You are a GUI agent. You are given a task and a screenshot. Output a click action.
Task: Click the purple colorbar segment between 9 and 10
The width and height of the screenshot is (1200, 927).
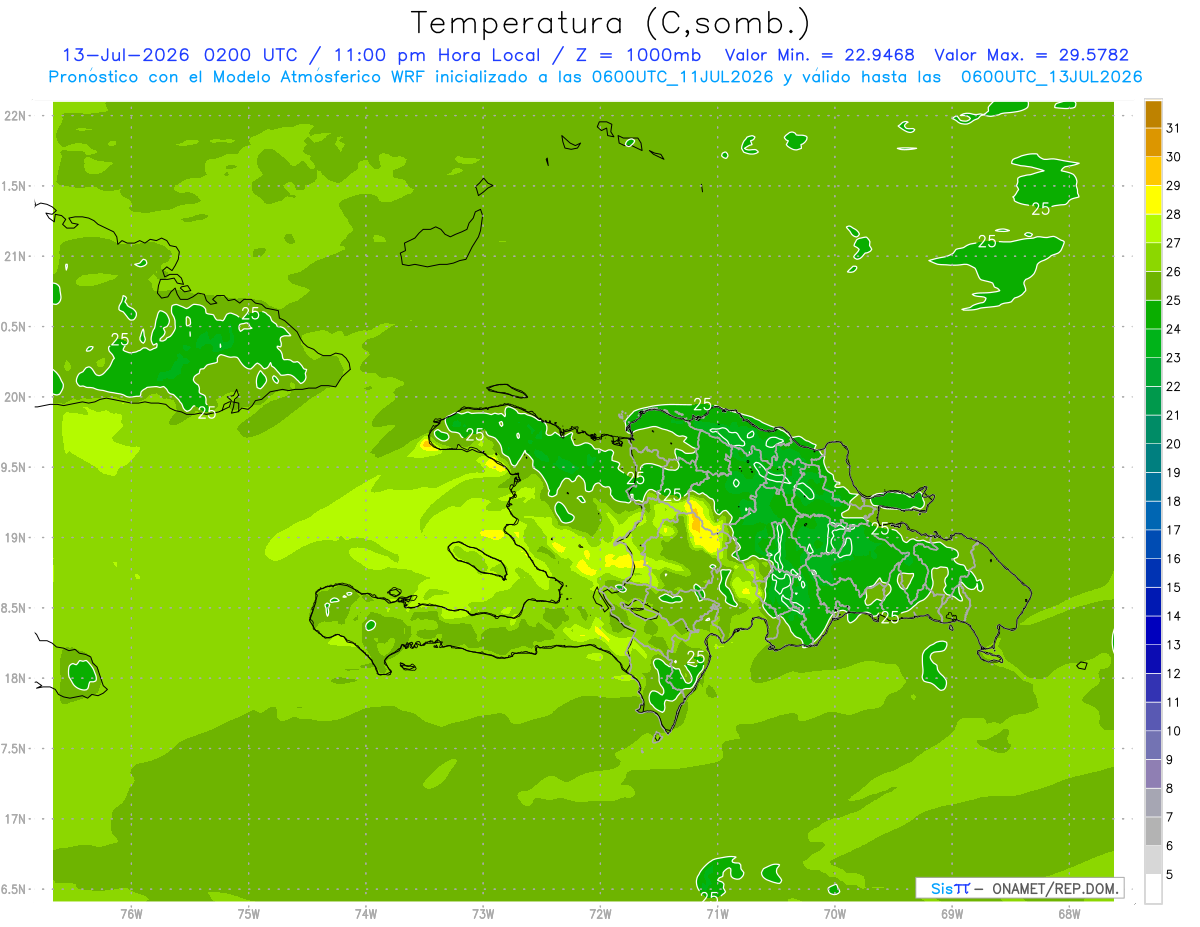[x=1153, y=746]
